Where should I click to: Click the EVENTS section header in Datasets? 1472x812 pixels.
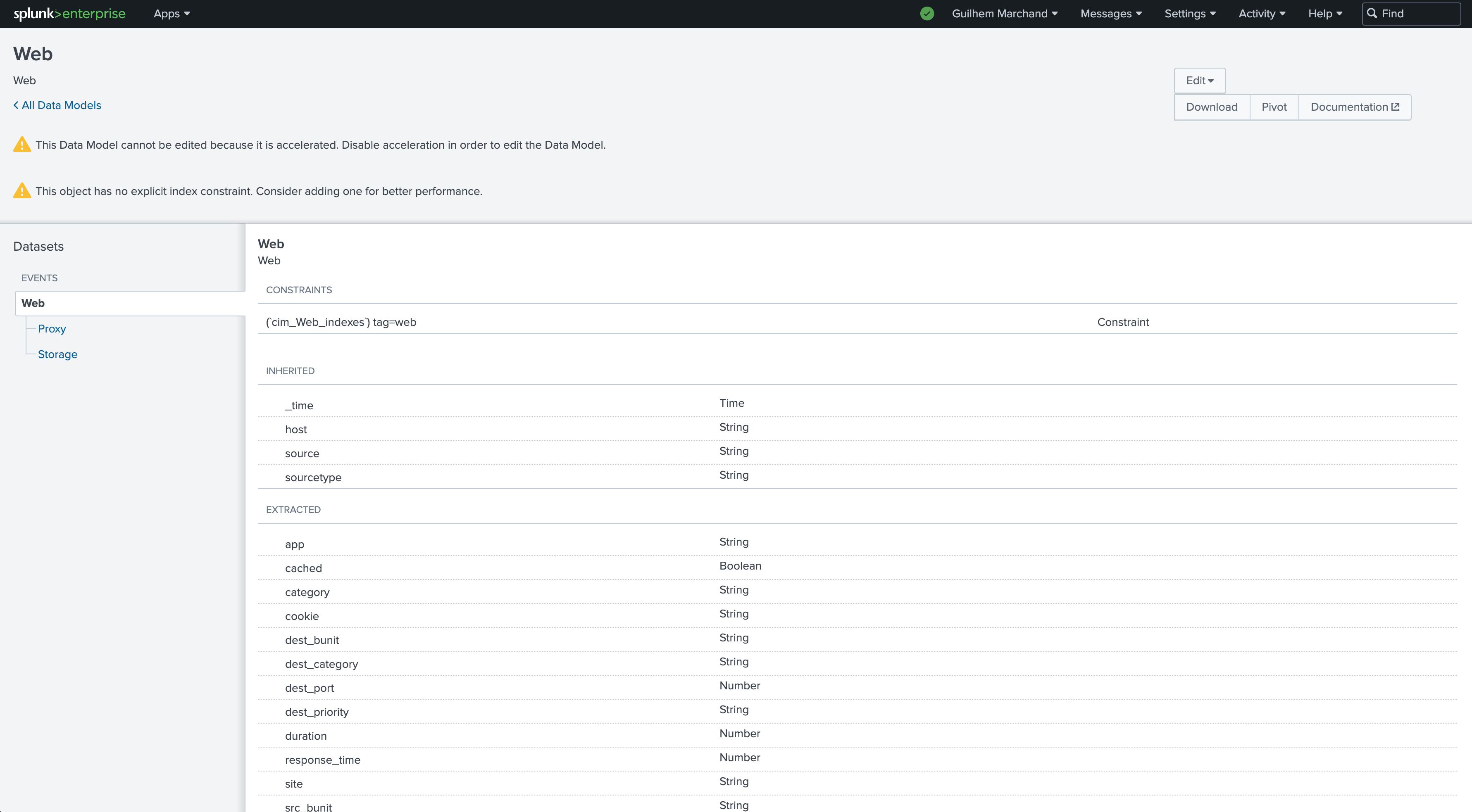[39, 278]
